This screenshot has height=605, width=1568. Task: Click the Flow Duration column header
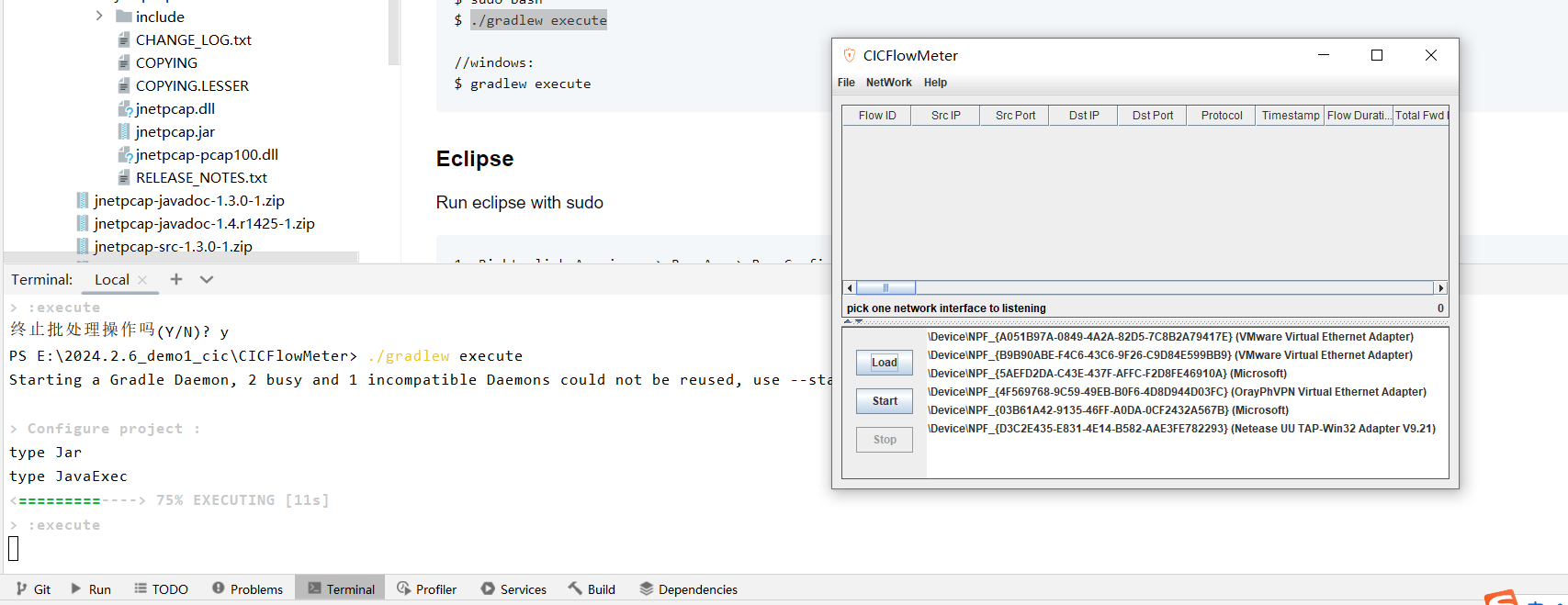(x=1359, y=116)
